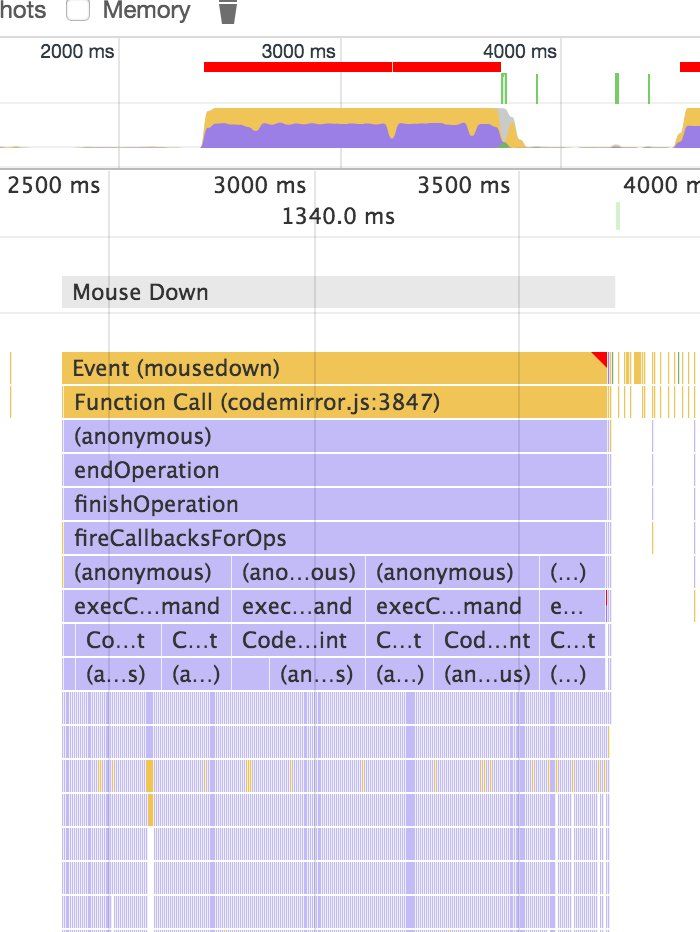The width and height of the screenshot is (700, 932).
Task: Select the (an…us) flame bar
Action: 487,674
